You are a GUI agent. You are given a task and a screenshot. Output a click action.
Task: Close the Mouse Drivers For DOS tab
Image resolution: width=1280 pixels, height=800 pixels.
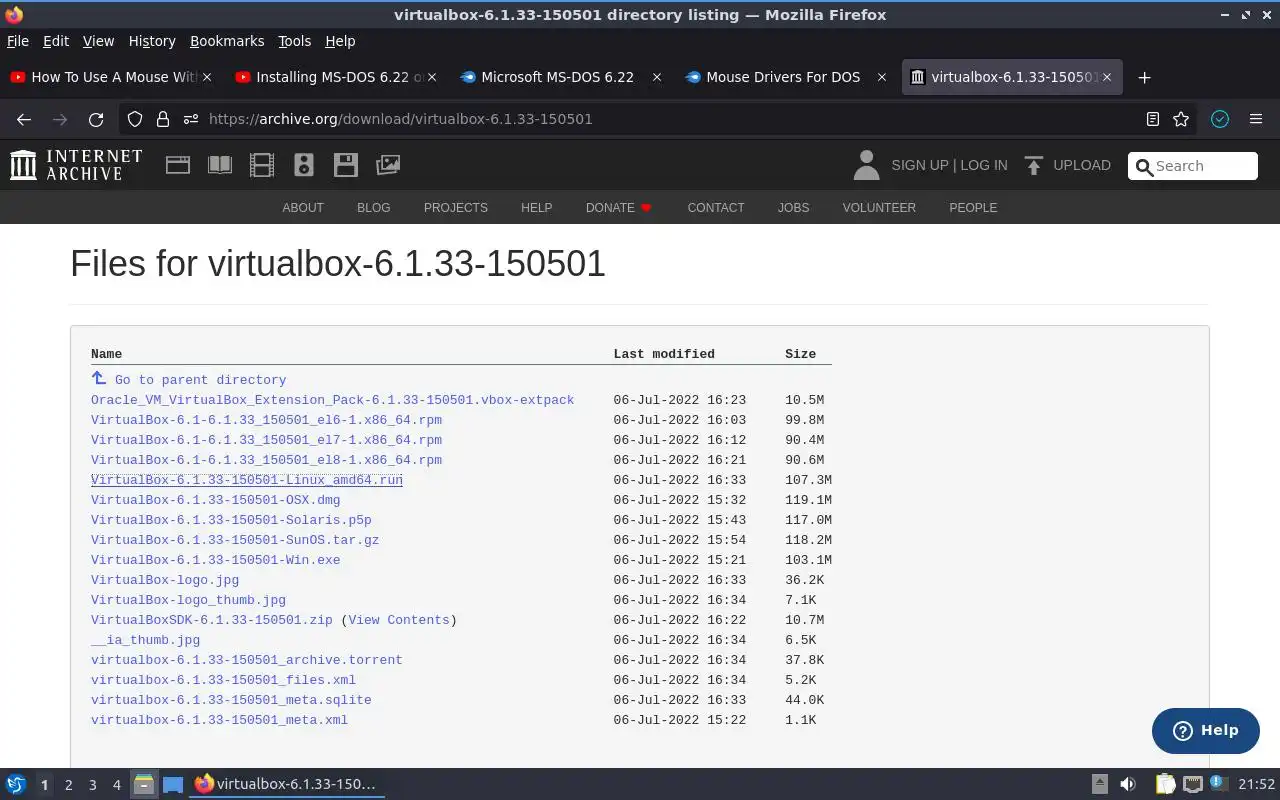tap(882, 77)
